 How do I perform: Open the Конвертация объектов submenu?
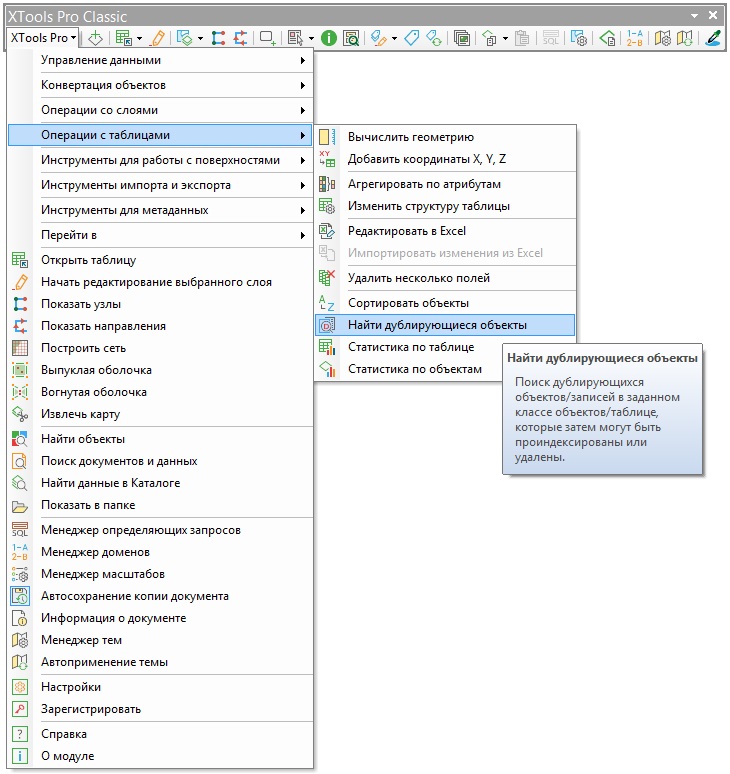coord(160,85)
